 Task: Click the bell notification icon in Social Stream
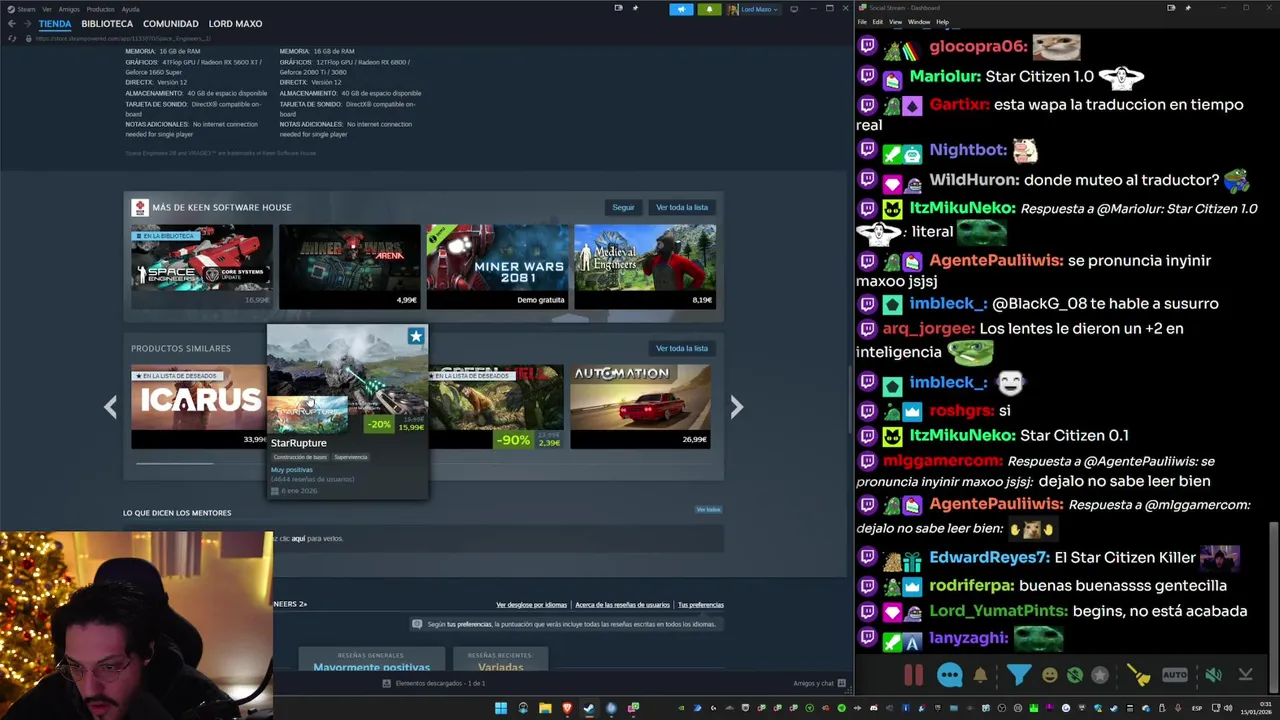coord(980,675)
